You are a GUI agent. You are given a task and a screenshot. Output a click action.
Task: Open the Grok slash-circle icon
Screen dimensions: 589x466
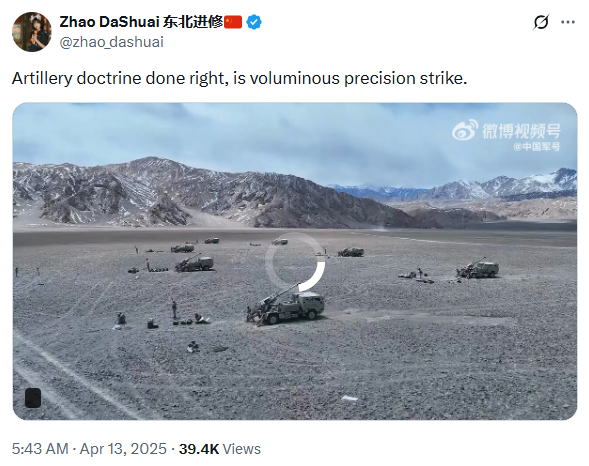[x=541, y=22]
